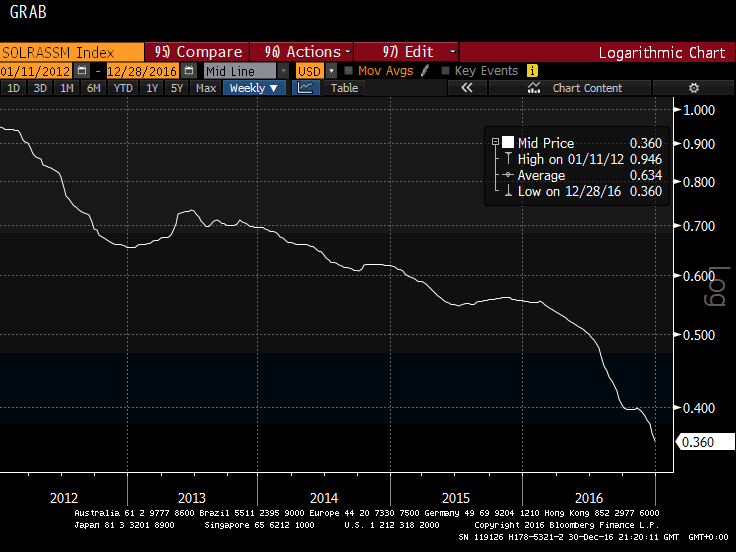
Task: Select the Max range tab
Action: 206,88
